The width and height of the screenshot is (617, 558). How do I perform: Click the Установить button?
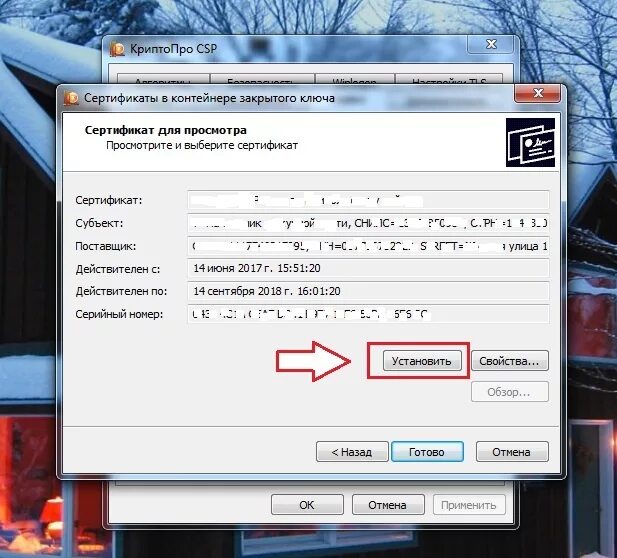pyautogui.click(x=422, y=361)
